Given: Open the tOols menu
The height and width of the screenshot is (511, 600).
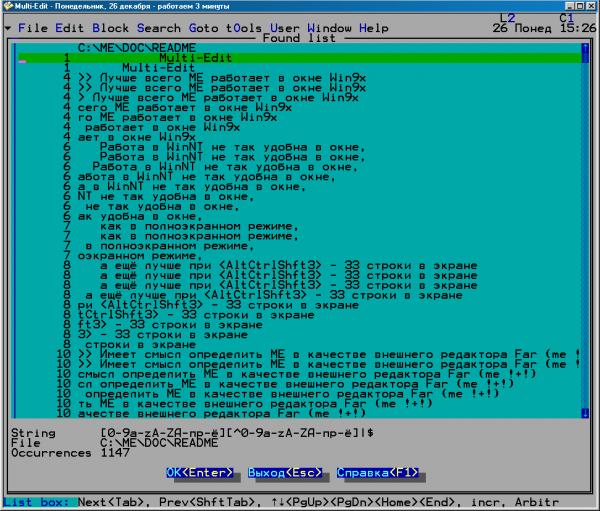Looking at the screenshot, I should pyautogui.click(x=244, y=28).
